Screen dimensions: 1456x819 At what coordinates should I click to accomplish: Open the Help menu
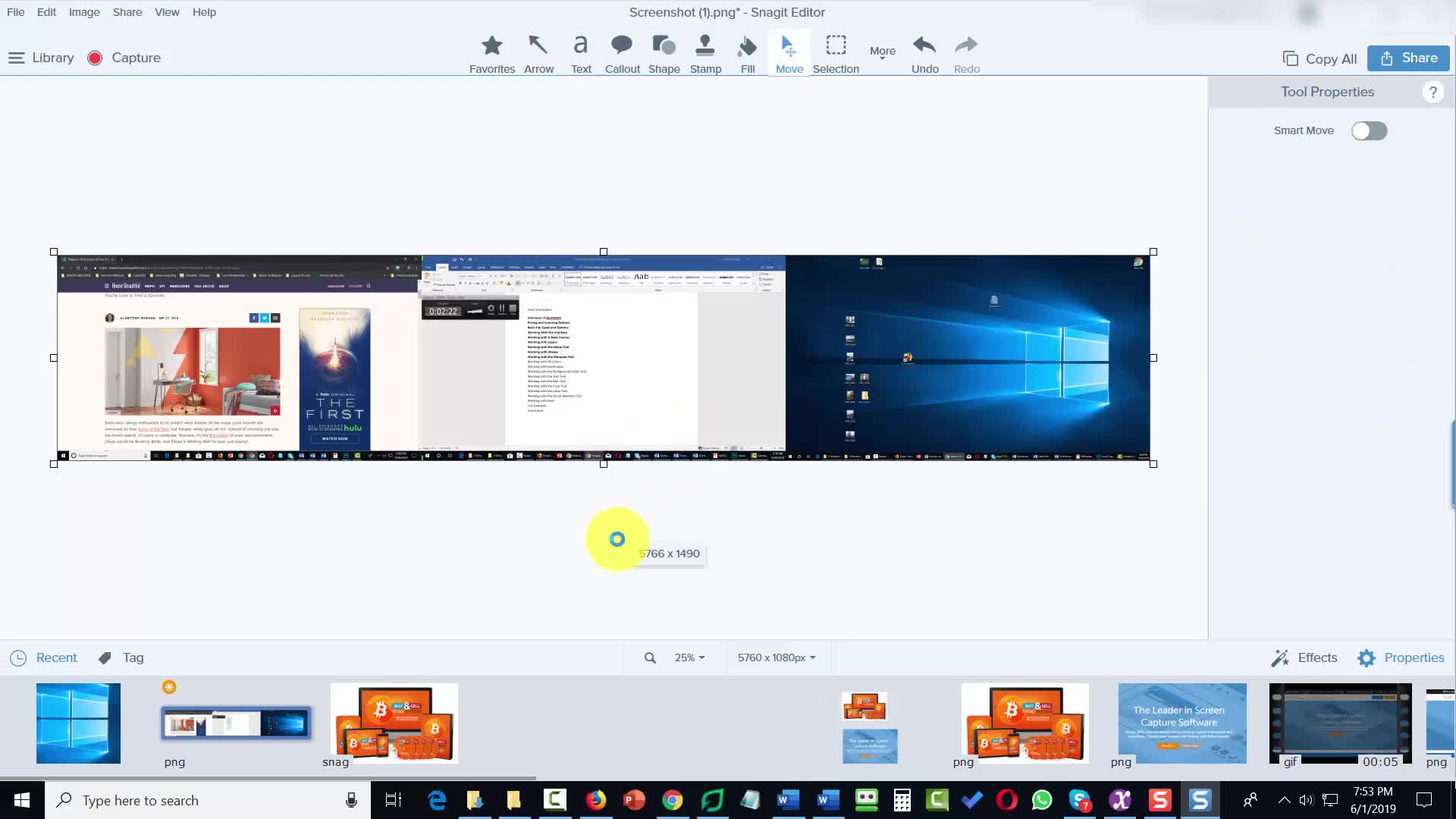tap(204, 12)
